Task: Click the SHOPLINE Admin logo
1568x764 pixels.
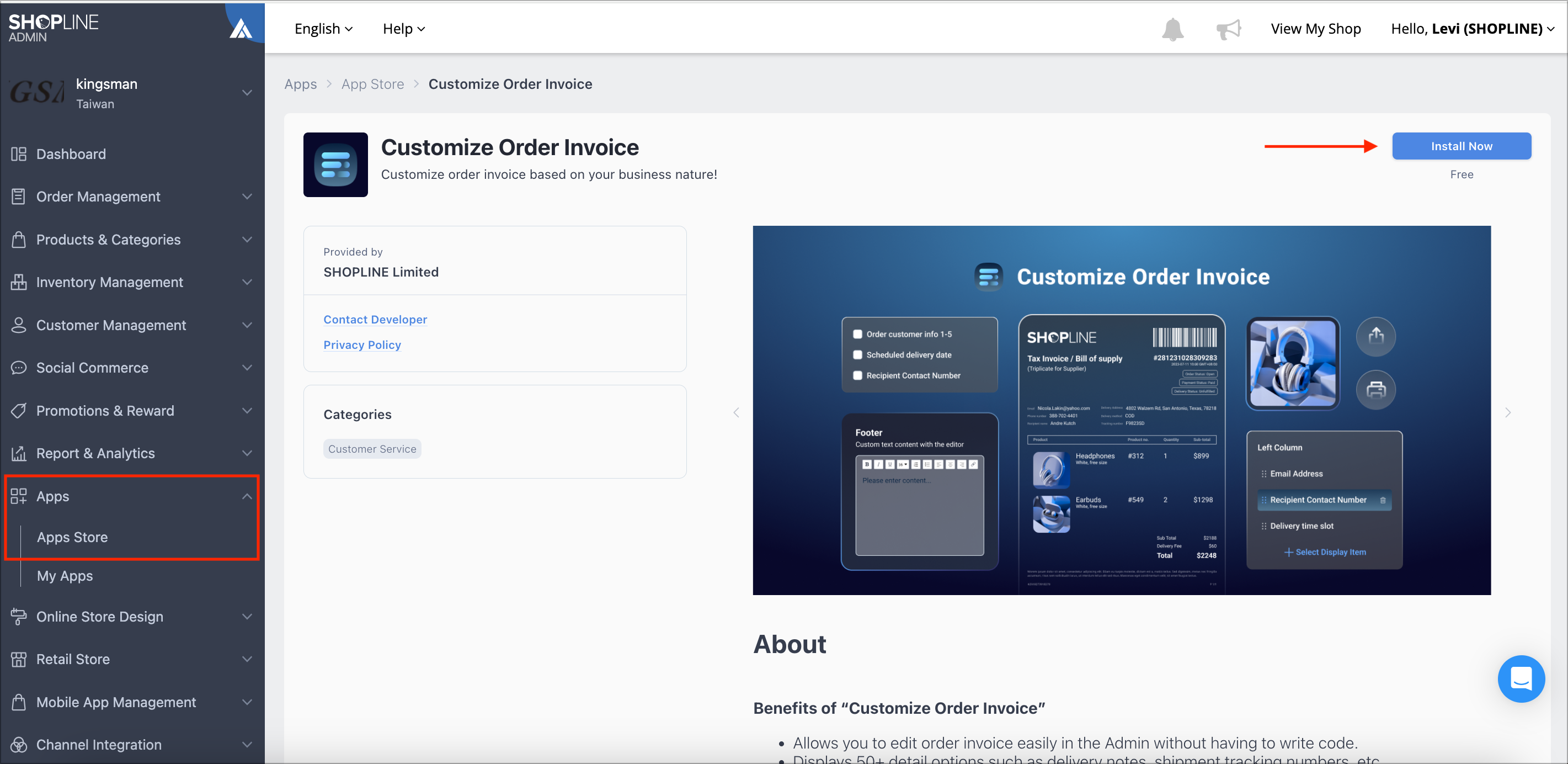Action: coord(54,28)
